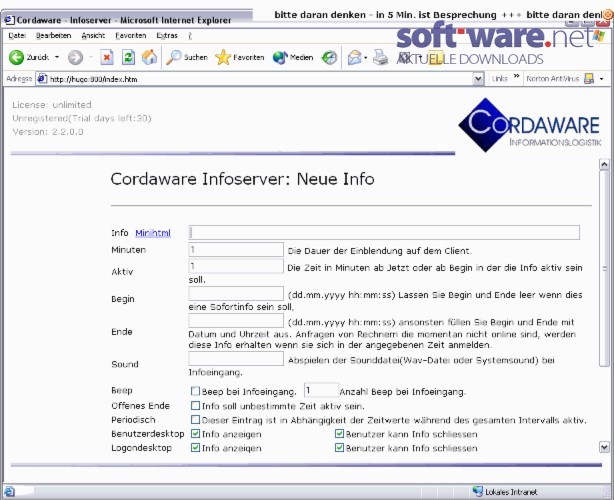
Task: Open the Mail button dropdown arrow
Action: tap(365, 58)
